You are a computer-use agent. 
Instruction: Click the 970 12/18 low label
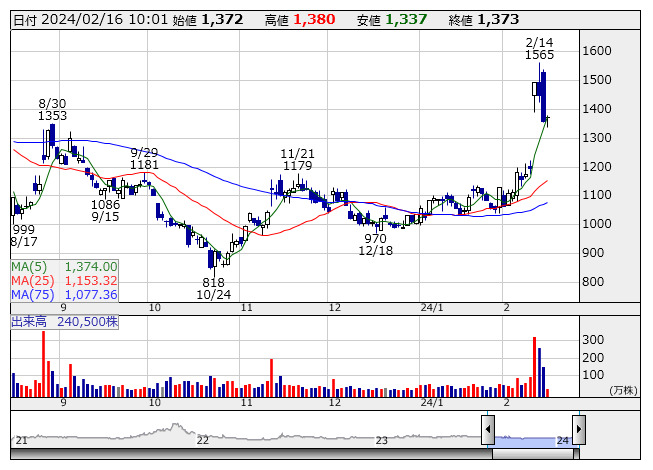[x=376, y=244]
